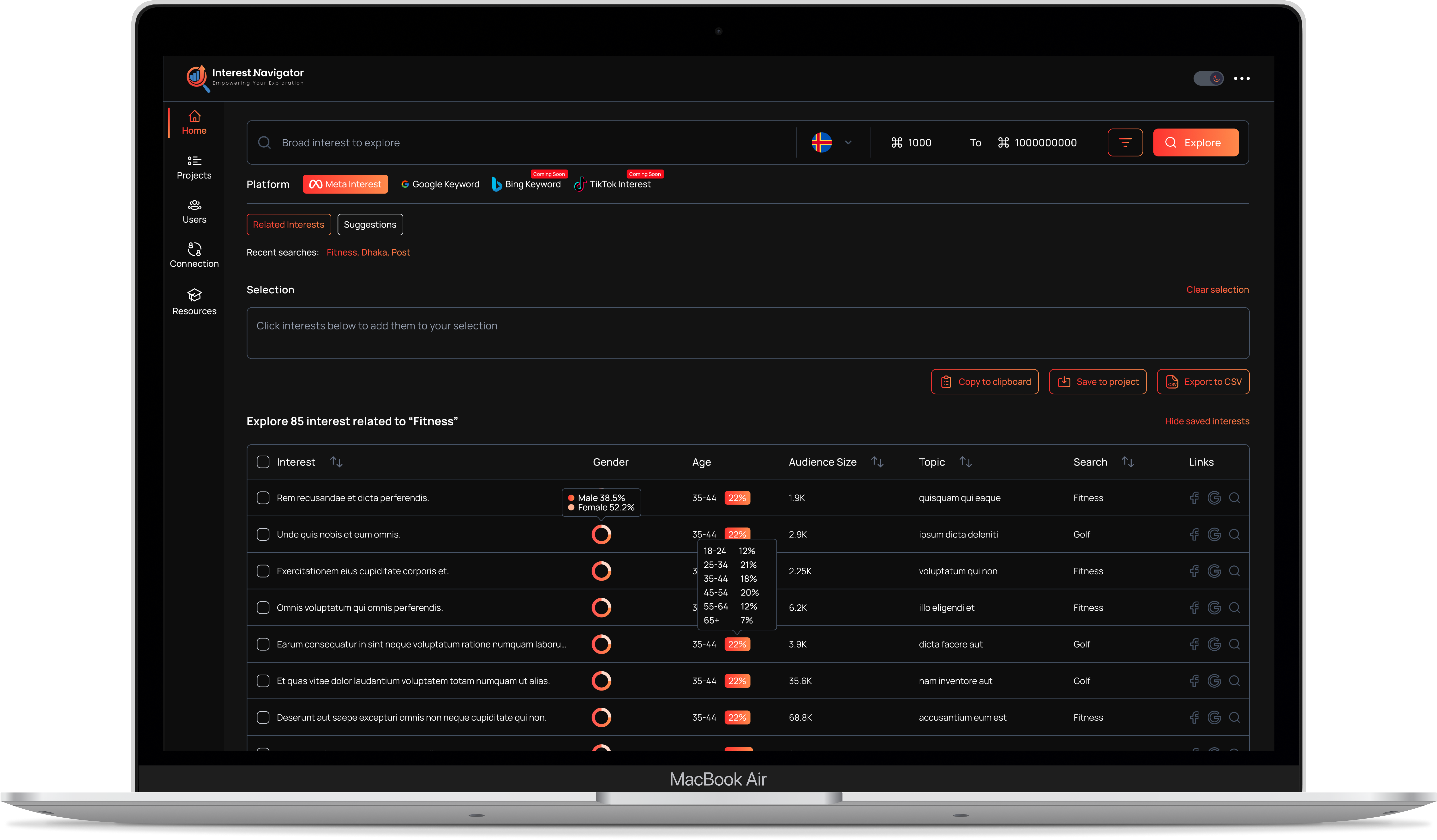
Task: Click the Explore button
Action: (1196, 142)
